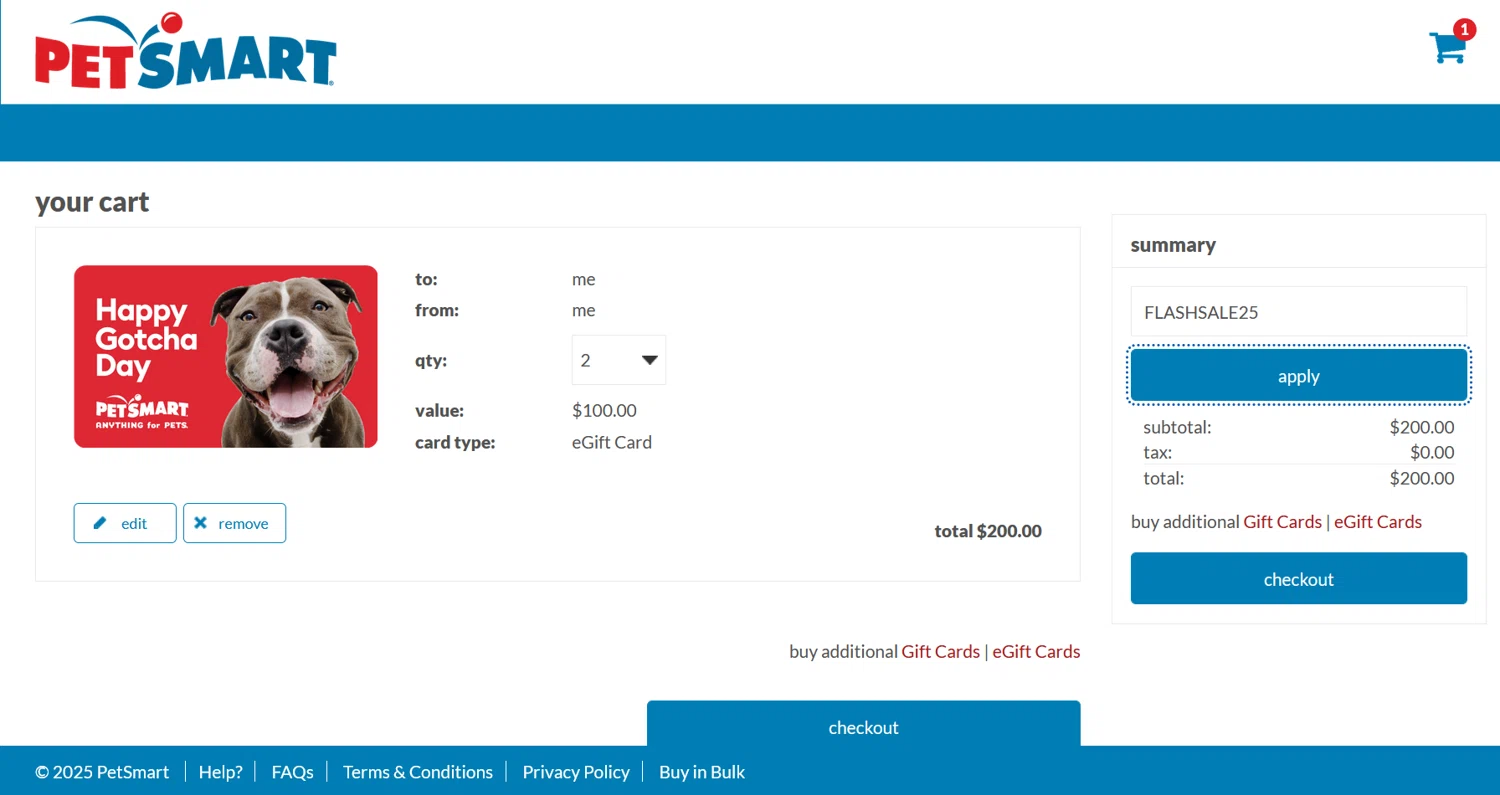Open the qty dropdown showing 2
Viewport: 1500px width, 795px height.
pyautogui.click(x=619, y=360)
